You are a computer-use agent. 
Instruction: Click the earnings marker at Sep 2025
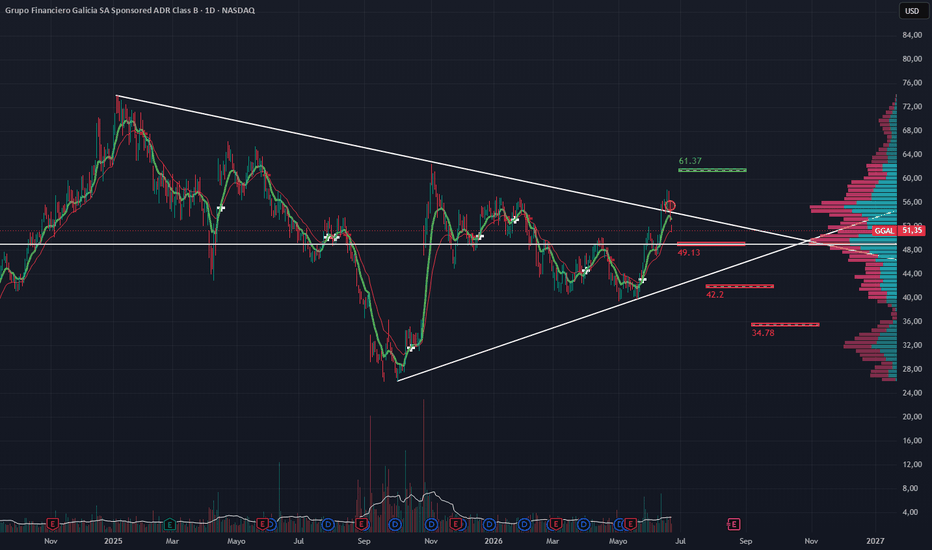[x=361, y=524]
